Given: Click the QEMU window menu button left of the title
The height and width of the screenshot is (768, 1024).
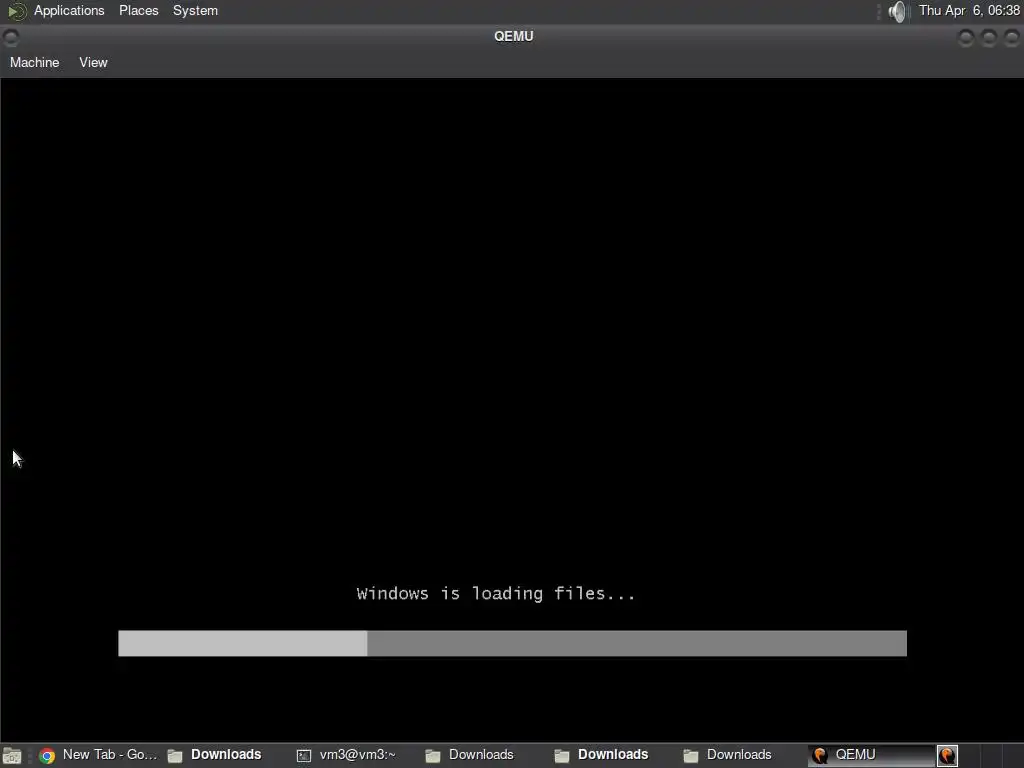Looking at the screenshot, I should (10, 38).
